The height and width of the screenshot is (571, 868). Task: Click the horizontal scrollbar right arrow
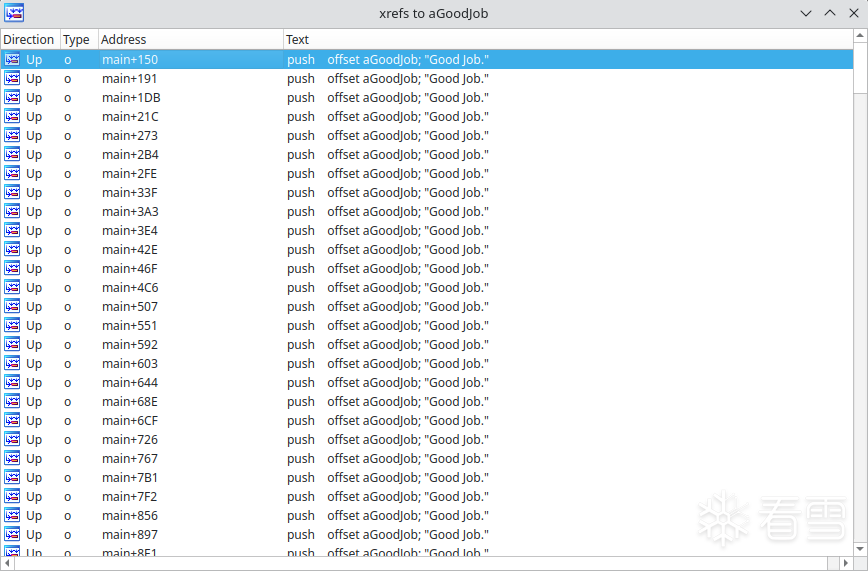pyautogui.click(x=846, y=563)
